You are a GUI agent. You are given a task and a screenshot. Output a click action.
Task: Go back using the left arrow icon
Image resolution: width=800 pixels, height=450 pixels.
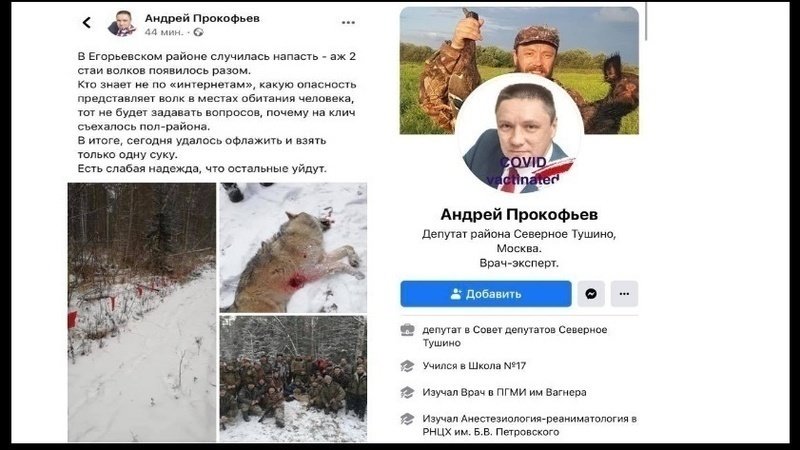pos(87,22)
